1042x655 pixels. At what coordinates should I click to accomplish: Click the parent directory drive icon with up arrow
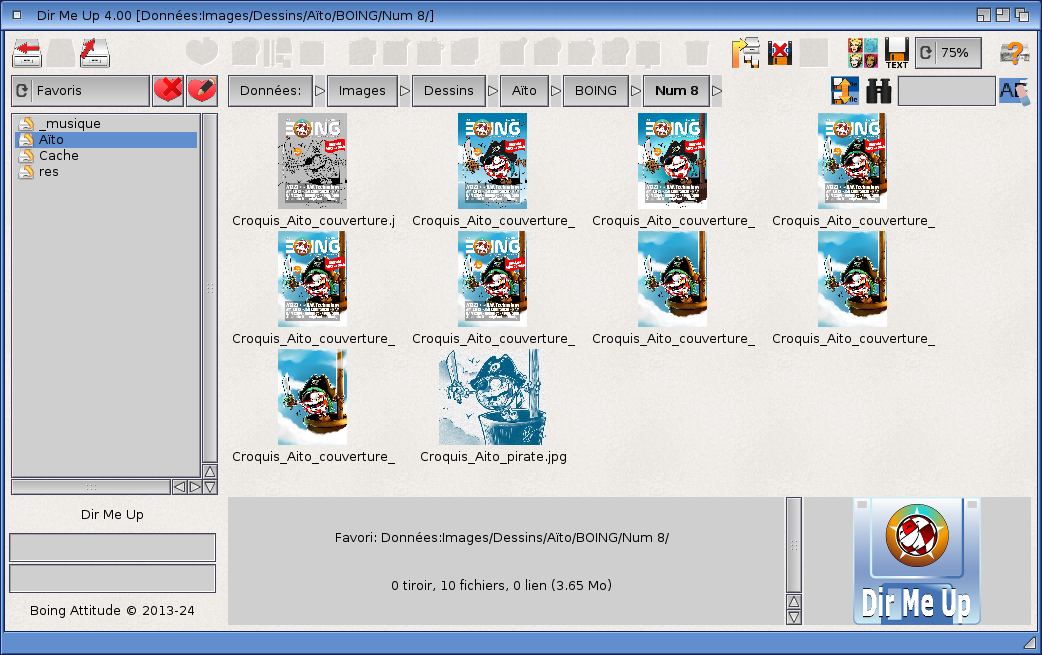pos(94,52)
